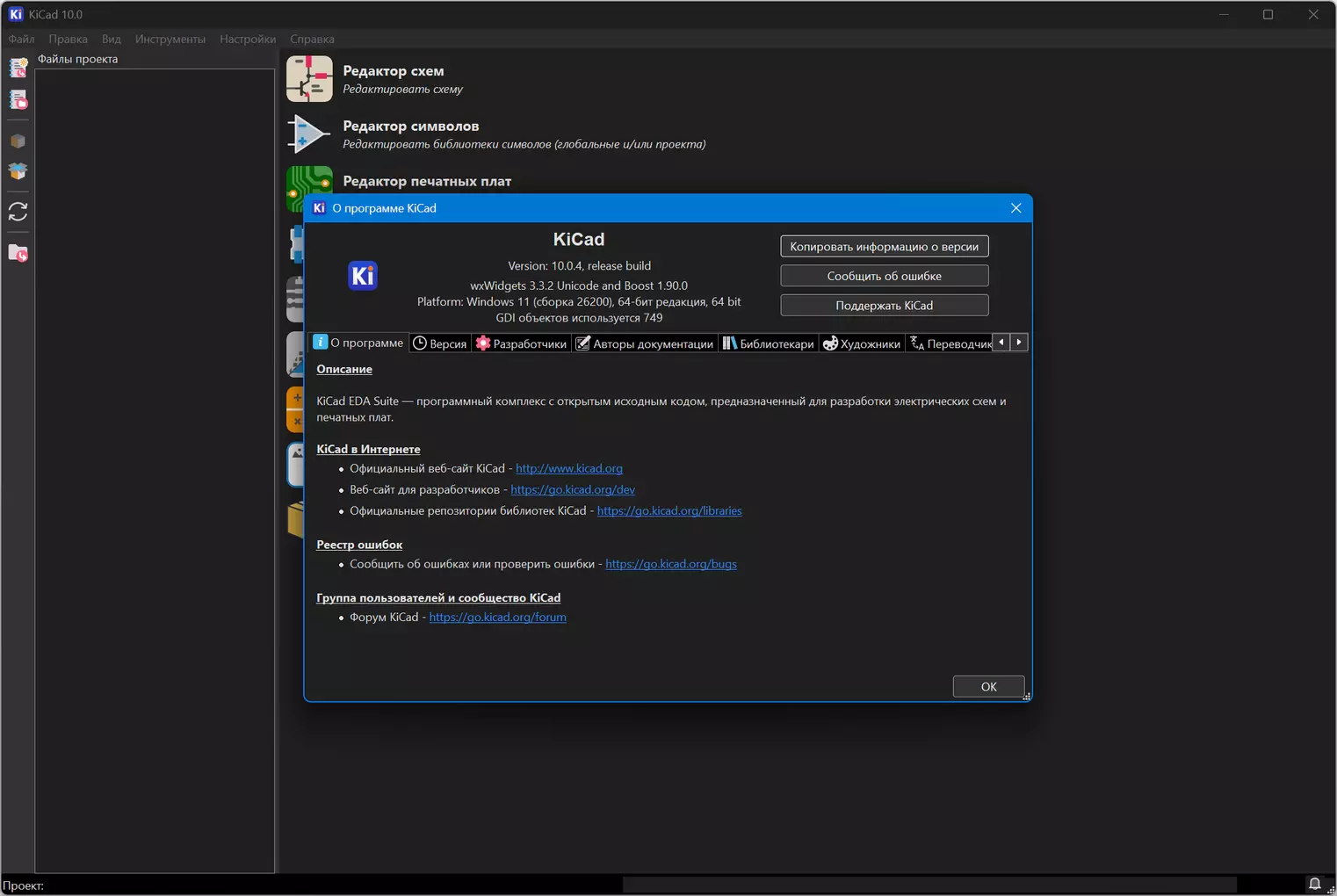This screenshot has height=896, width=1337.
Task: Close the О программе KiCad dialog
Action: [1015, 208]
